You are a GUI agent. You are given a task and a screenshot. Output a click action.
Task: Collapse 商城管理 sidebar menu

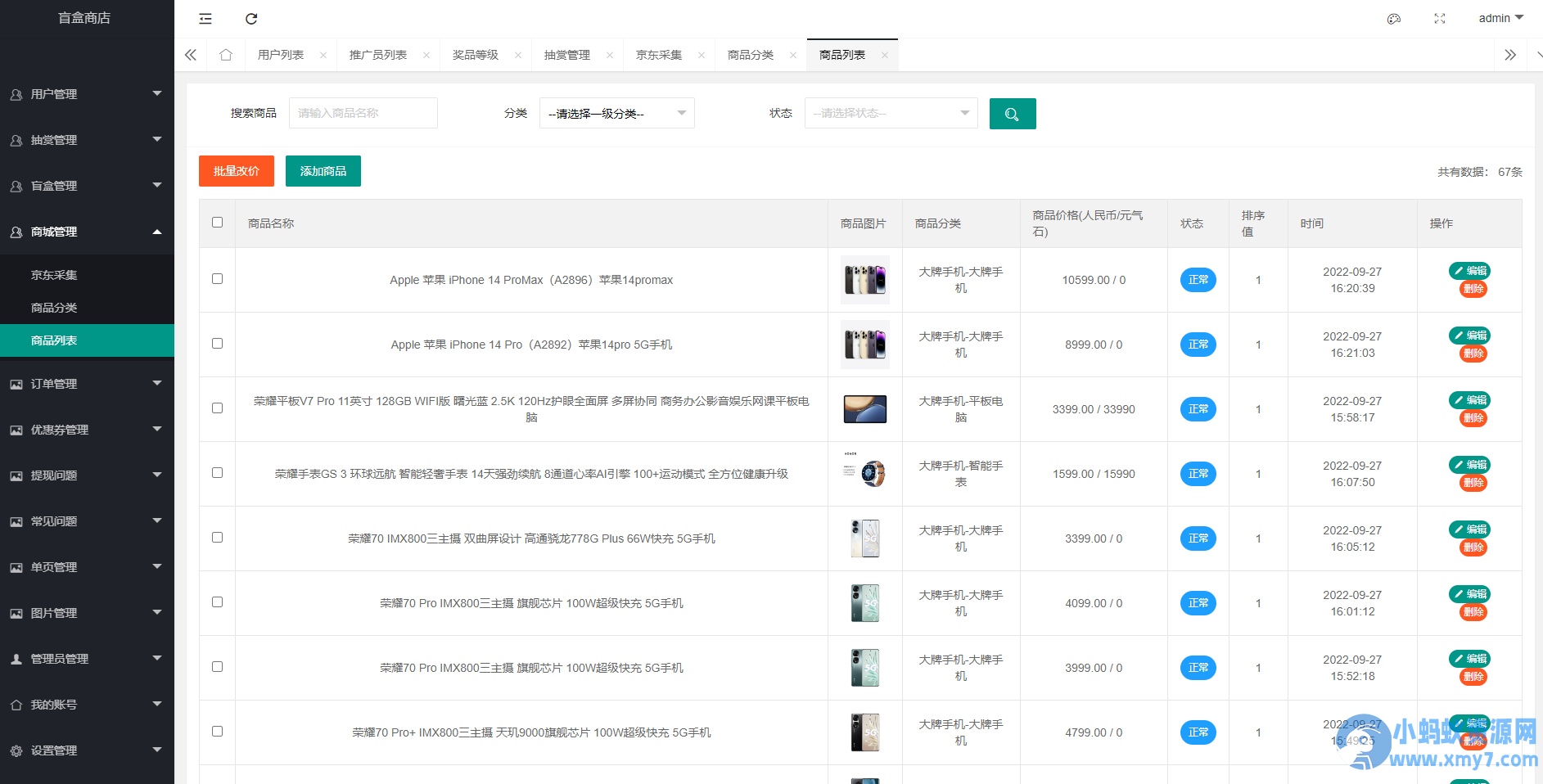(x=87, y=232)
